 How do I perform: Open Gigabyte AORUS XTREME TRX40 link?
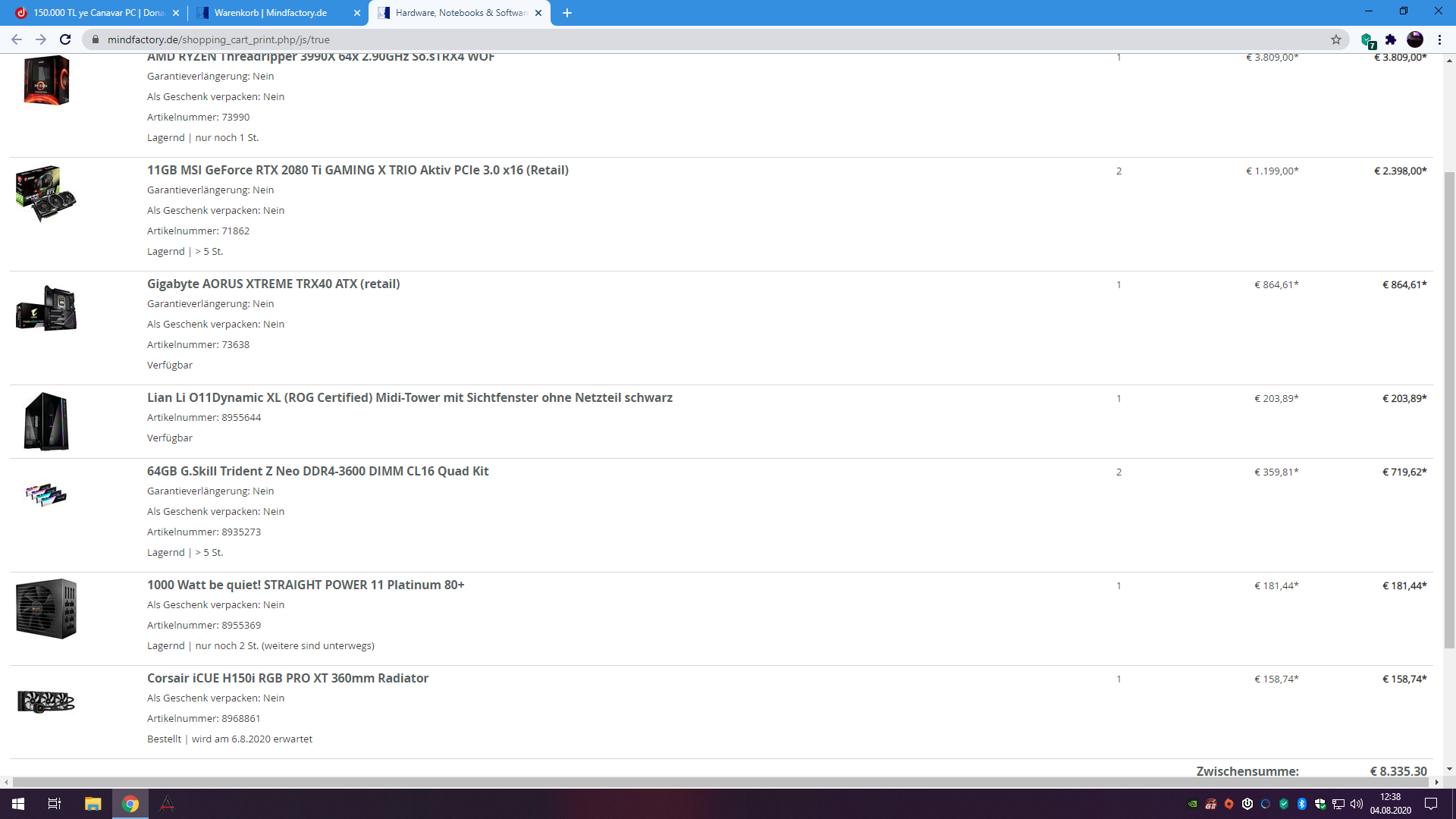tap(273, 284)
